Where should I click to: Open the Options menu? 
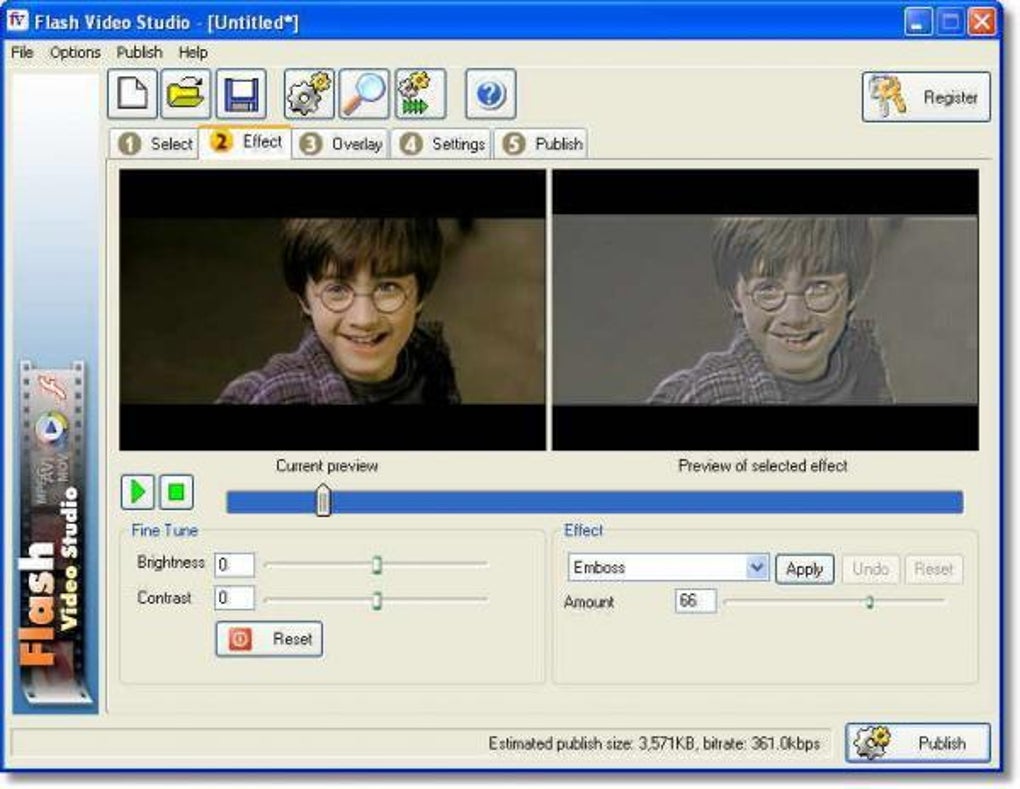tap(75, 52)
